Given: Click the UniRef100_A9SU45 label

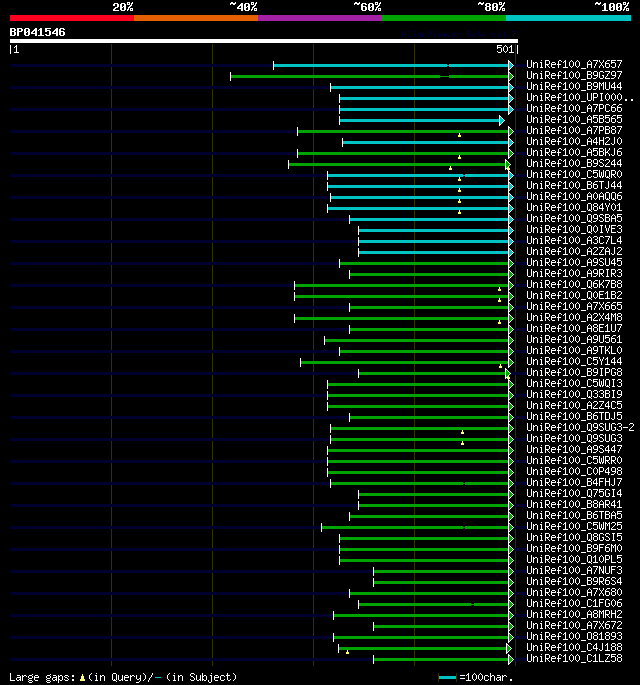Looking at the screenshot, I should (x=574, y=263).
